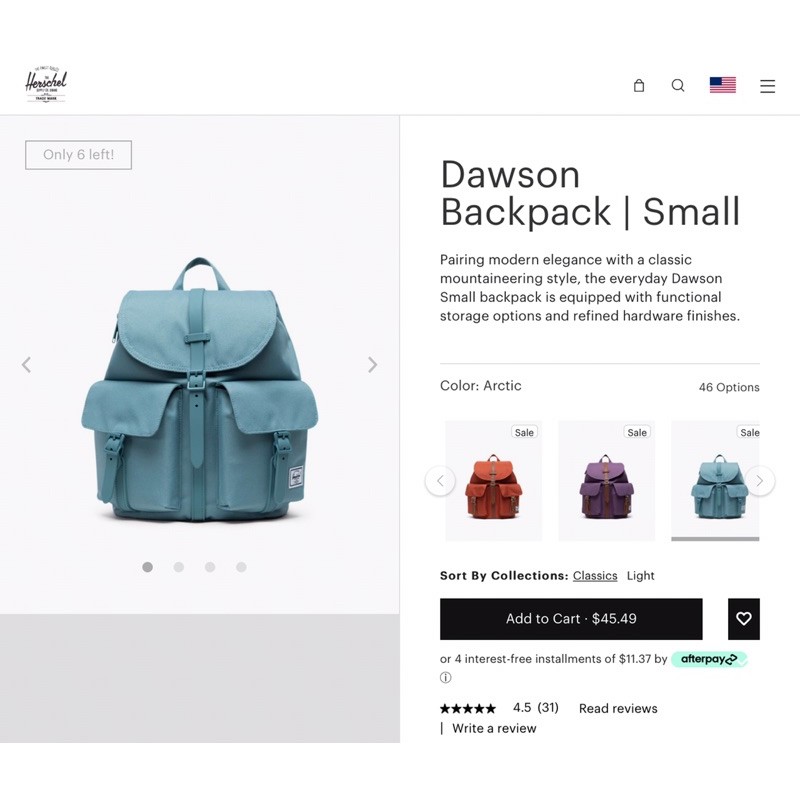Click the afterpay badge
Image resolution: width=800 pixels, height=800 pixels.
tap(709, 659)
